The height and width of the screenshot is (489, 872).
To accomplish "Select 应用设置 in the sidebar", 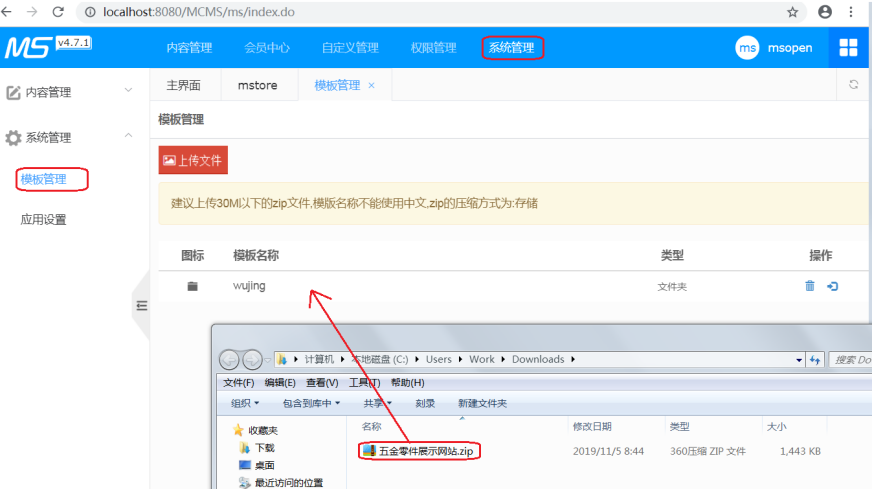I will click(x=43, y=220).
